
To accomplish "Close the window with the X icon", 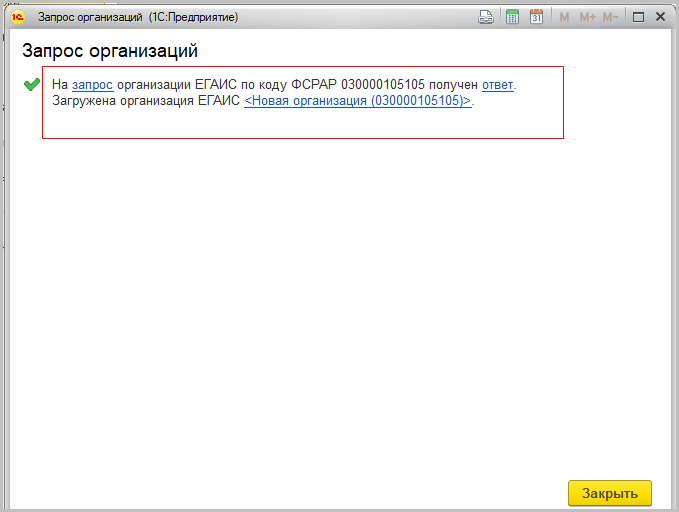I will point(660,17).
